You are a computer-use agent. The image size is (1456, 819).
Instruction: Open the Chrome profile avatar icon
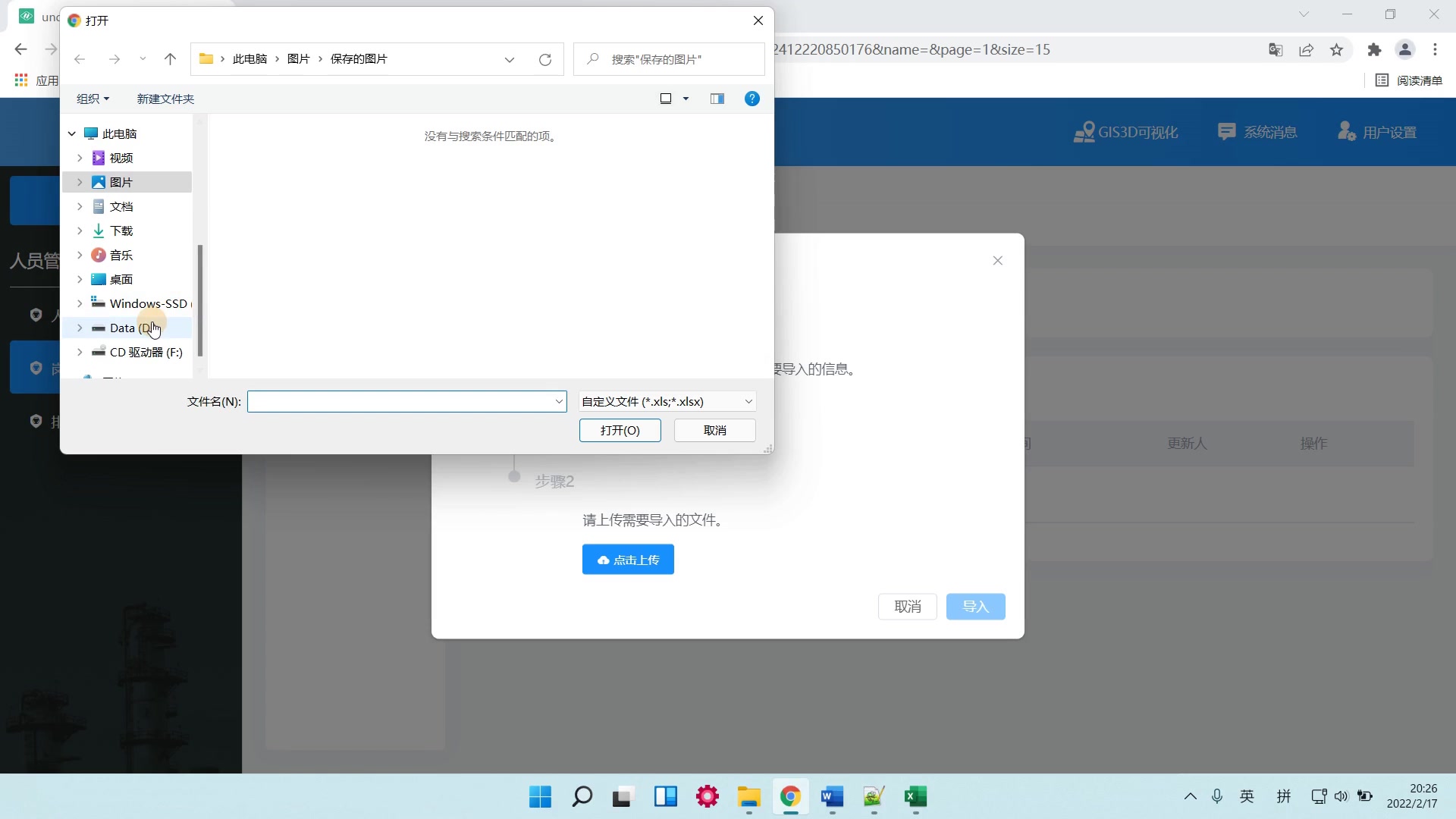(1405, 50)
